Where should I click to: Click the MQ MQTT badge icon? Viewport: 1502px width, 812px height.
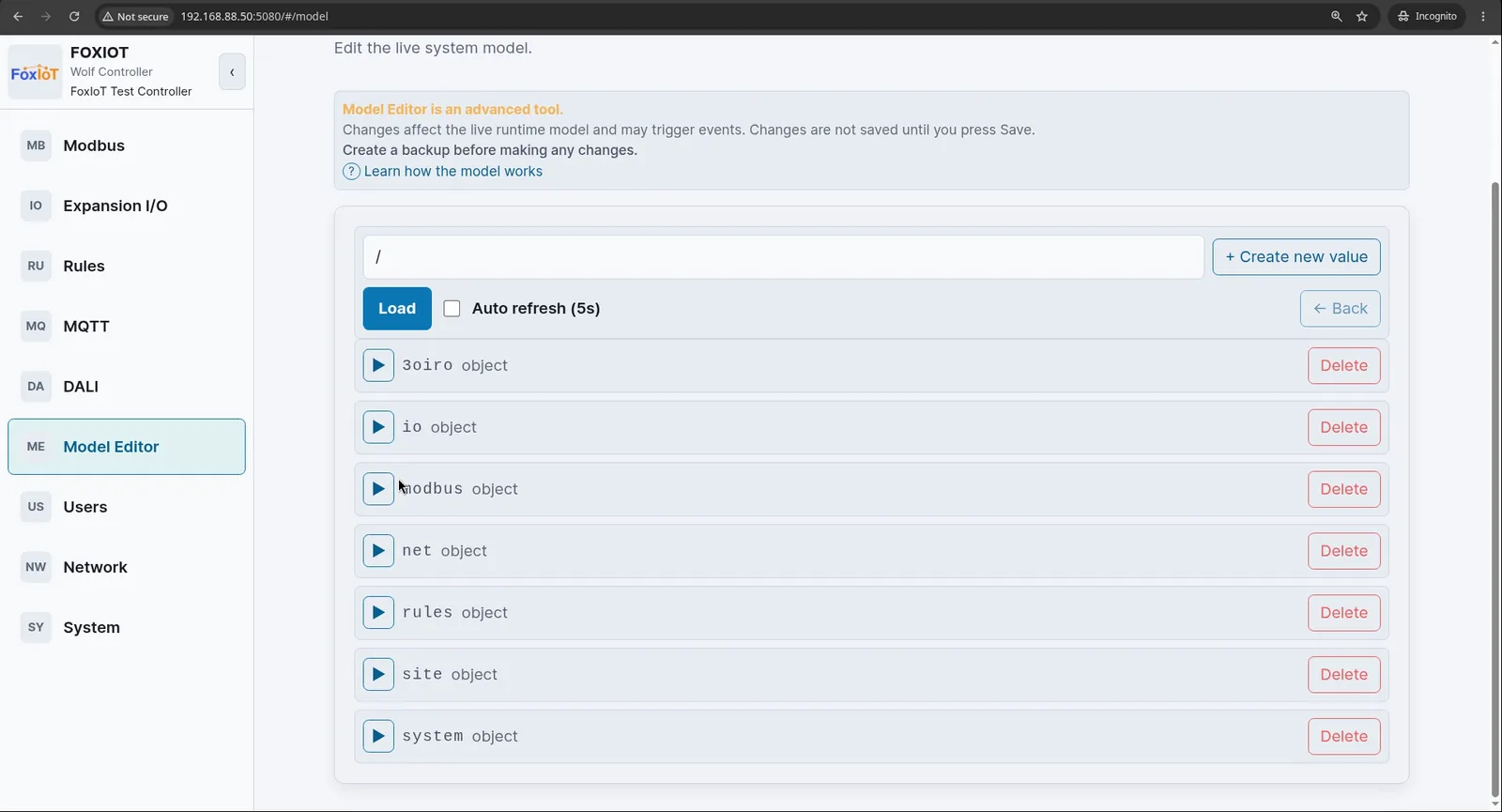pos(36,326)
